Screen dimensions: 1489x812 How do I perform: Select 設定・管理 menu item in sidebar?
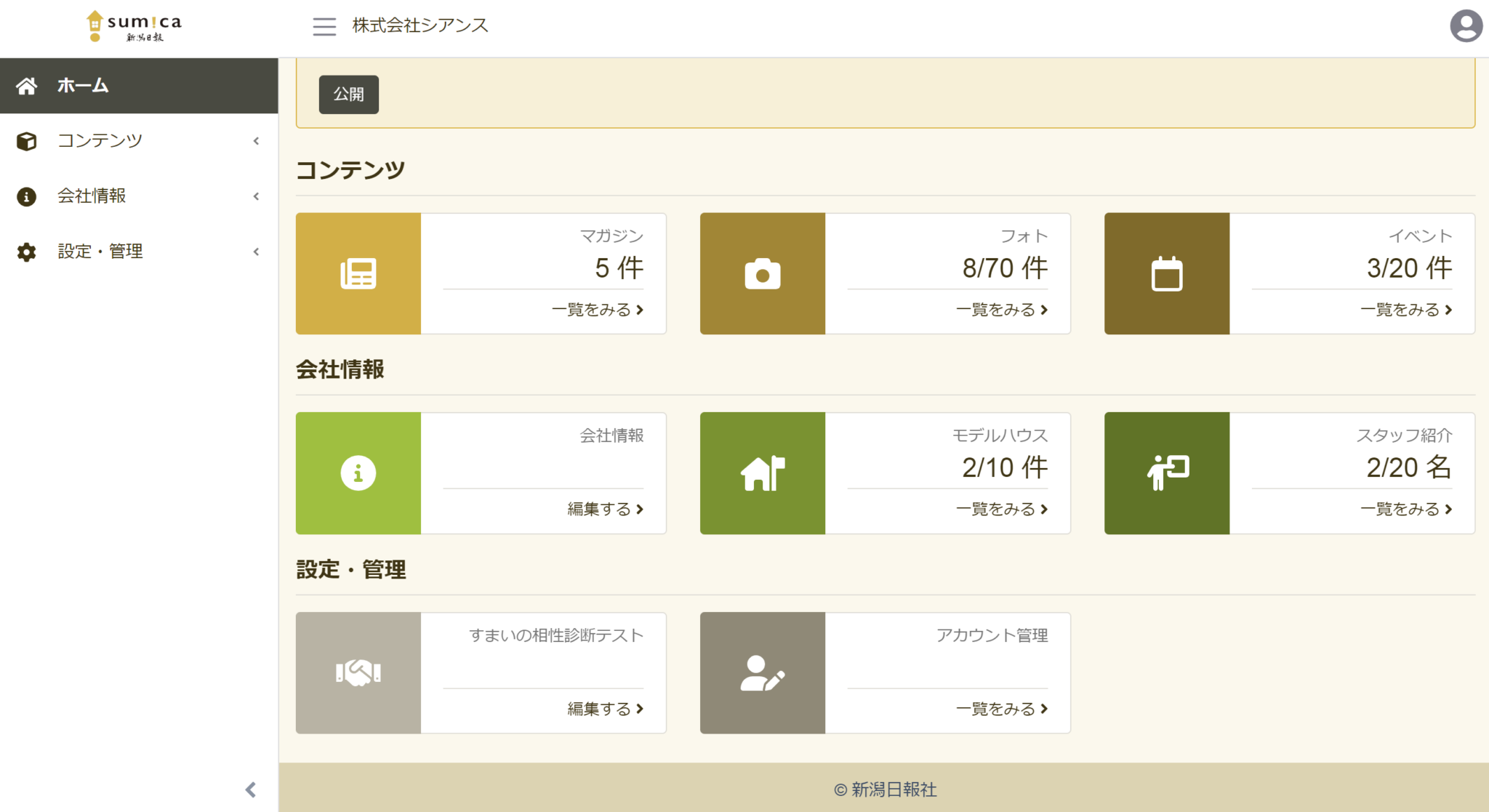tap(139, 252)
